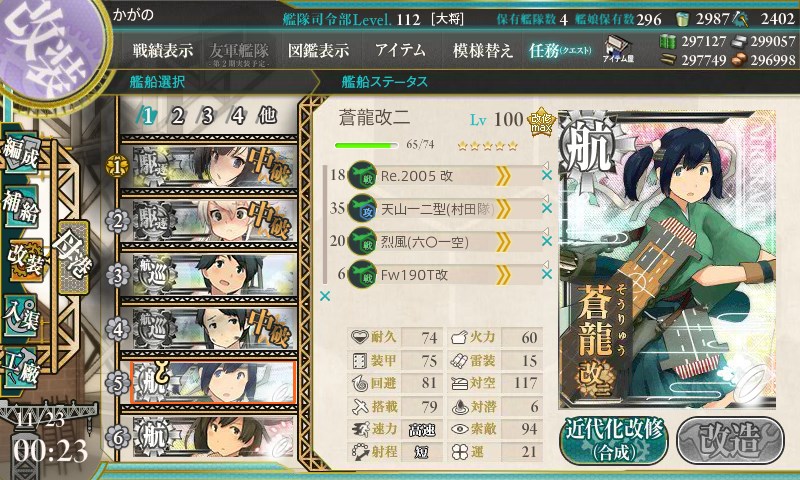Open the 工廠 (factory) sidebar icon

click(x=21, y=367)
